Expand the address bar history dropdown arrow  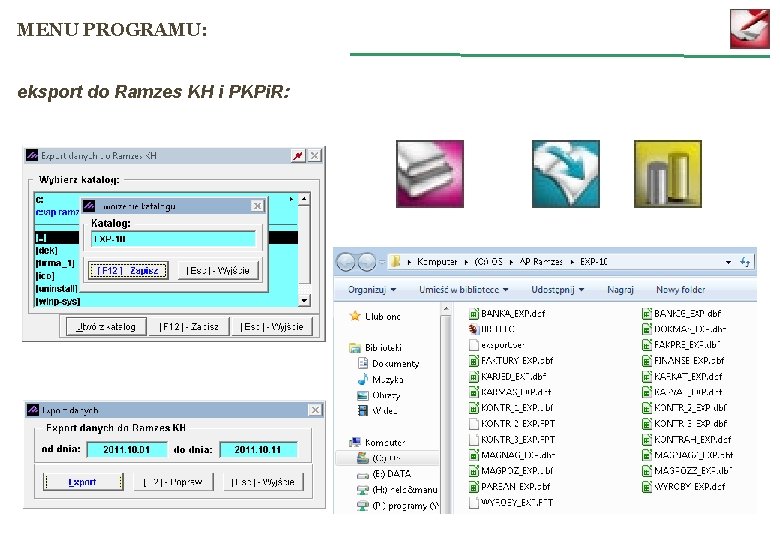pyautogui.click(x=728, y=262)
